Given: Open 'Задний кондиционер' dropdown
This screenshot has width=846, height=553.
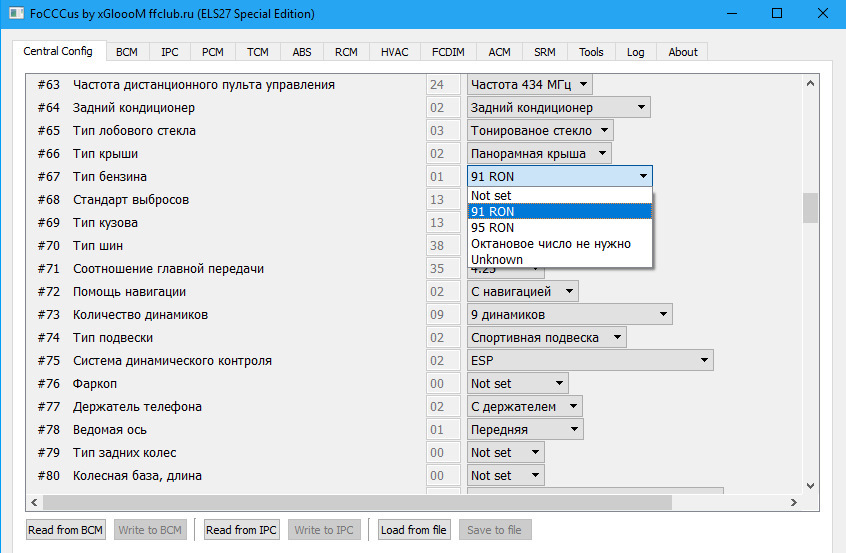Looking at the screenshot, I should coord(558,108).
